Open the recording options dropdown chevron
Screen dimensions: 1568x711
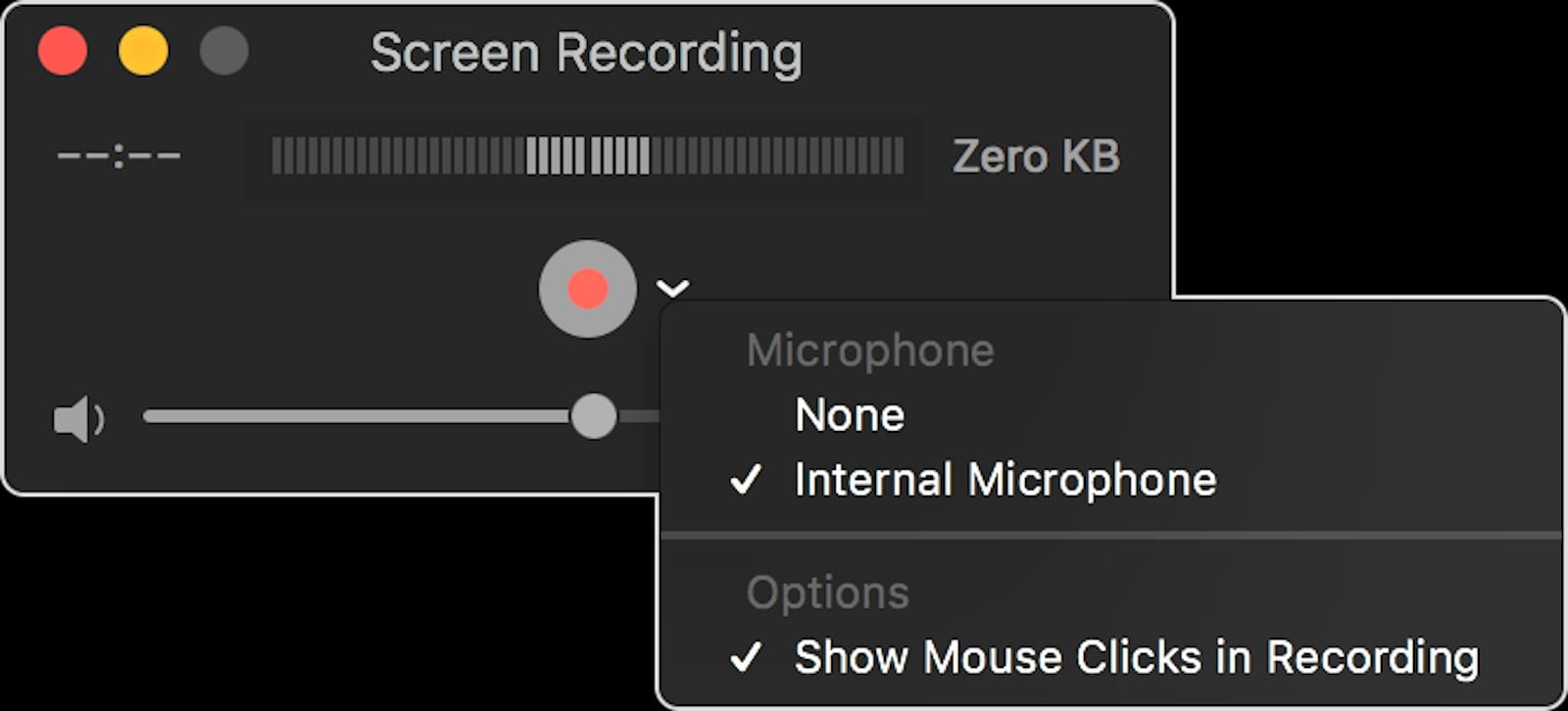(x=672, y=288)
